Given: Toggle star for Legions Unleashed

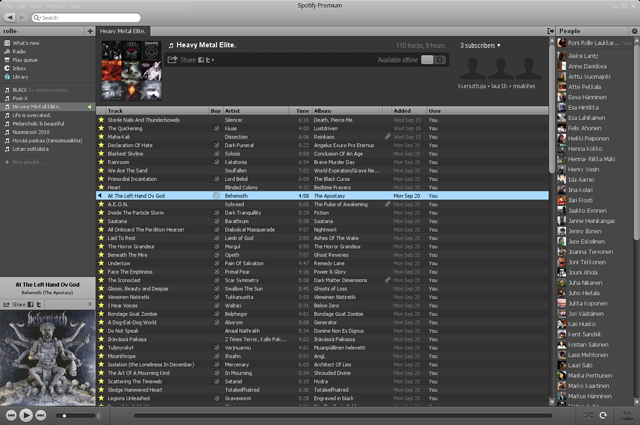Looking at the screenshot, I should (x=101, y=398).
